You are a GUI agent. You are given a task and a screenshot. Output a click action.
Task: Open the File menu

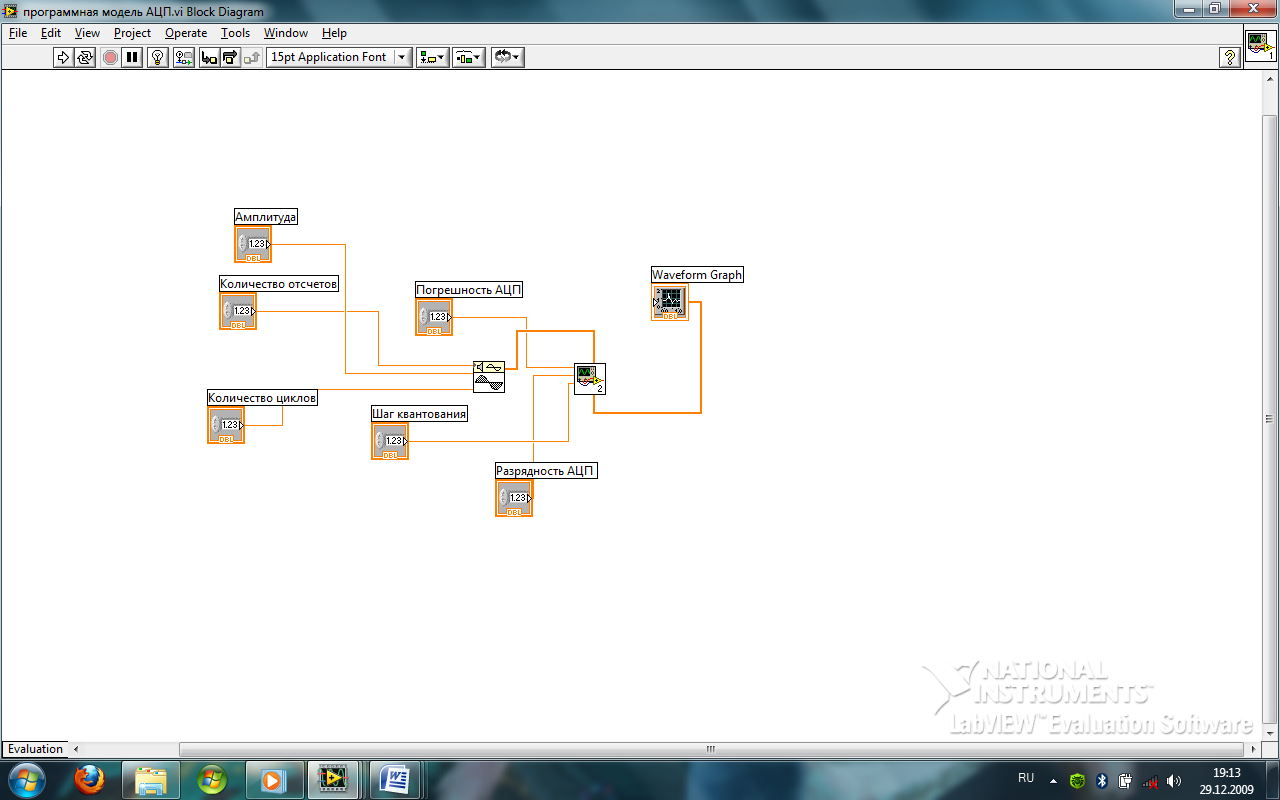(x=18, y=33)
